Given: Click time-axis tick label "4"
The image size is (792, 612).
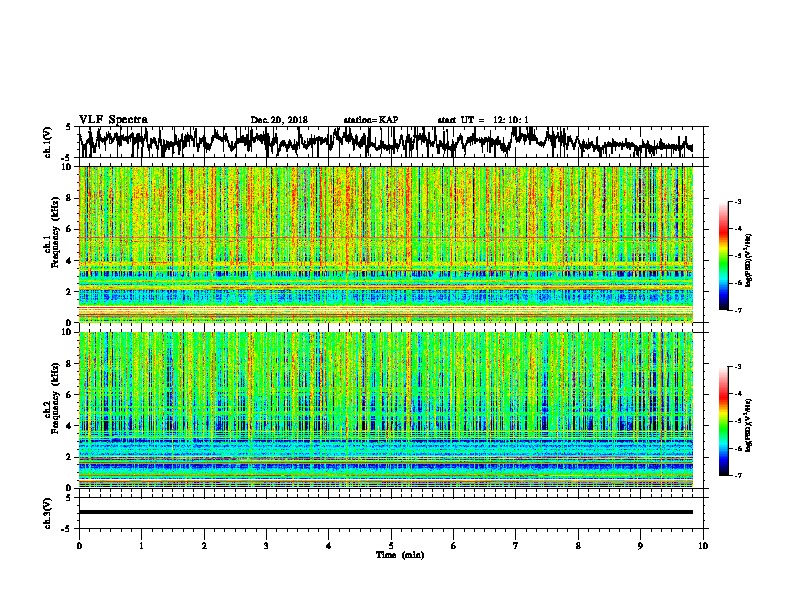Looking at the screenshot, I should click(x=329, y=546).
